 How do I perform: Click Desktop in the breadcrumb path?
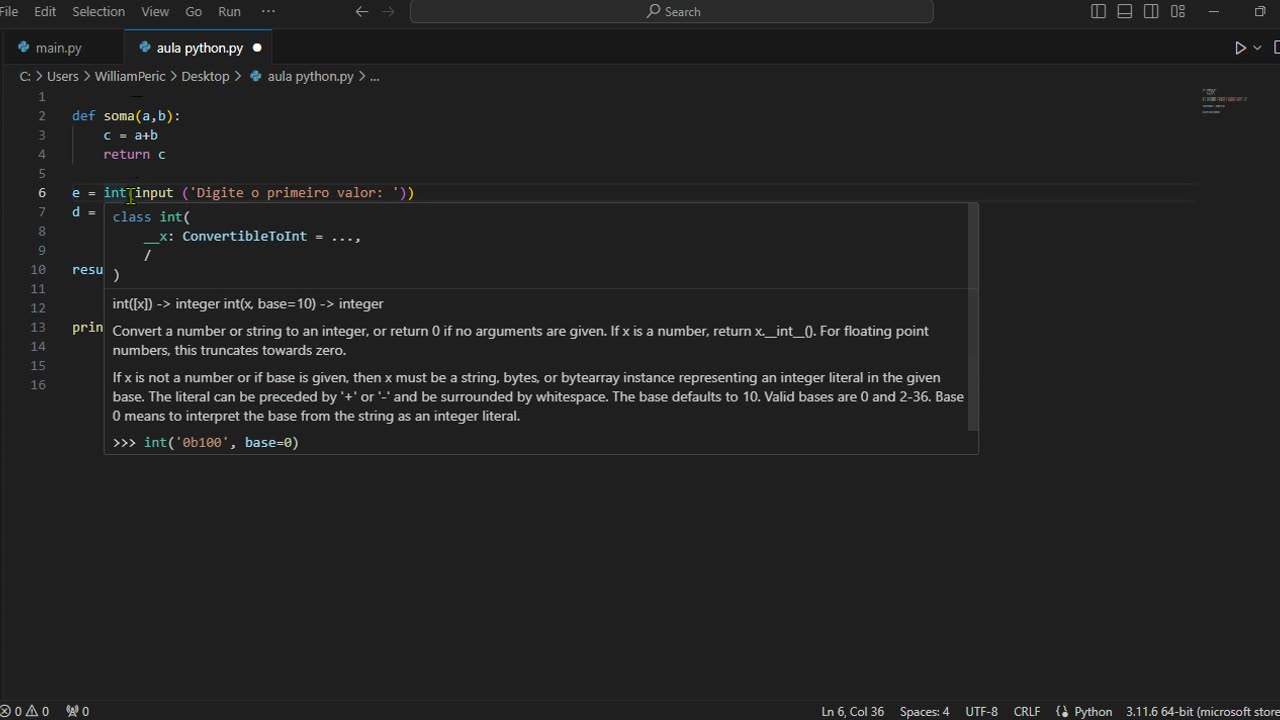205,76
